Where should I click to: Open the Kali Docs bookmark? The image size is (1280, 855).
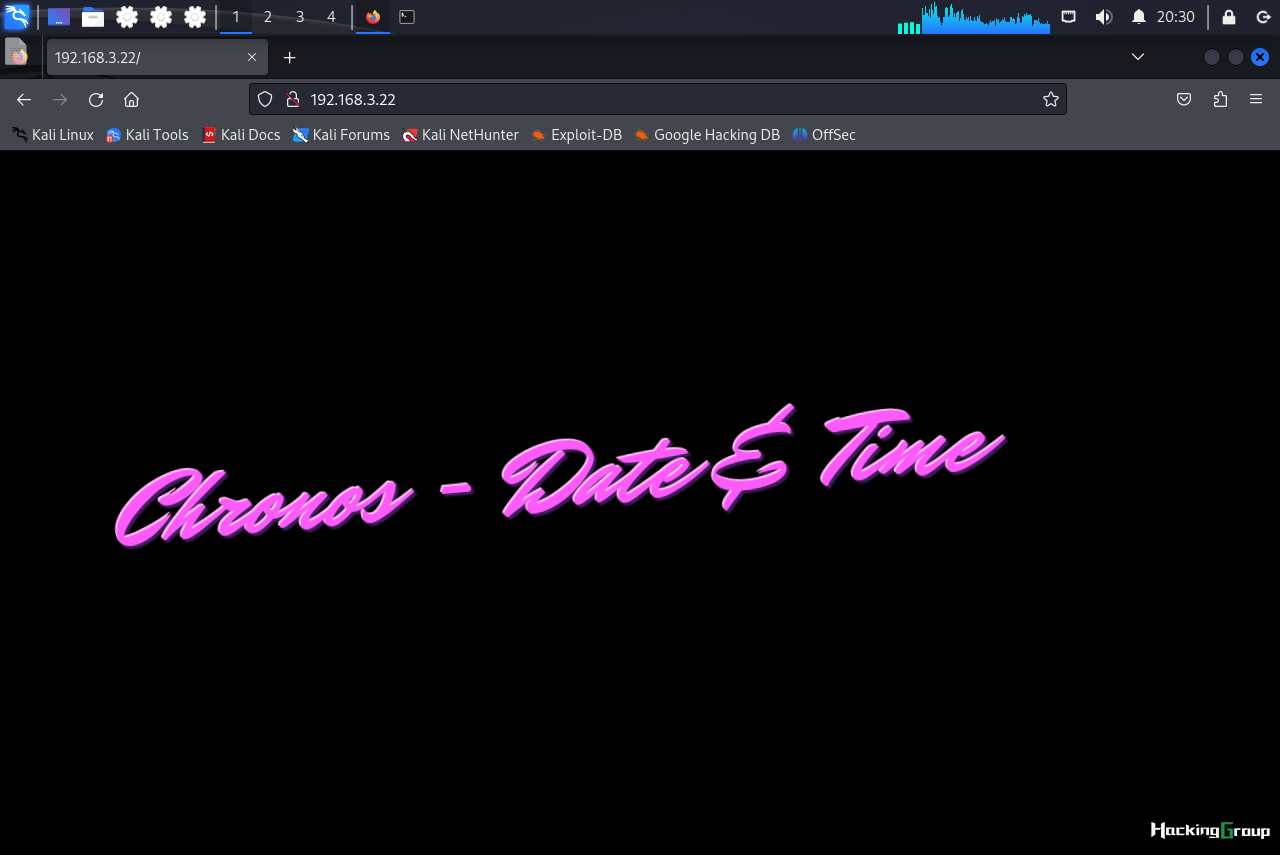coord(241,135)
